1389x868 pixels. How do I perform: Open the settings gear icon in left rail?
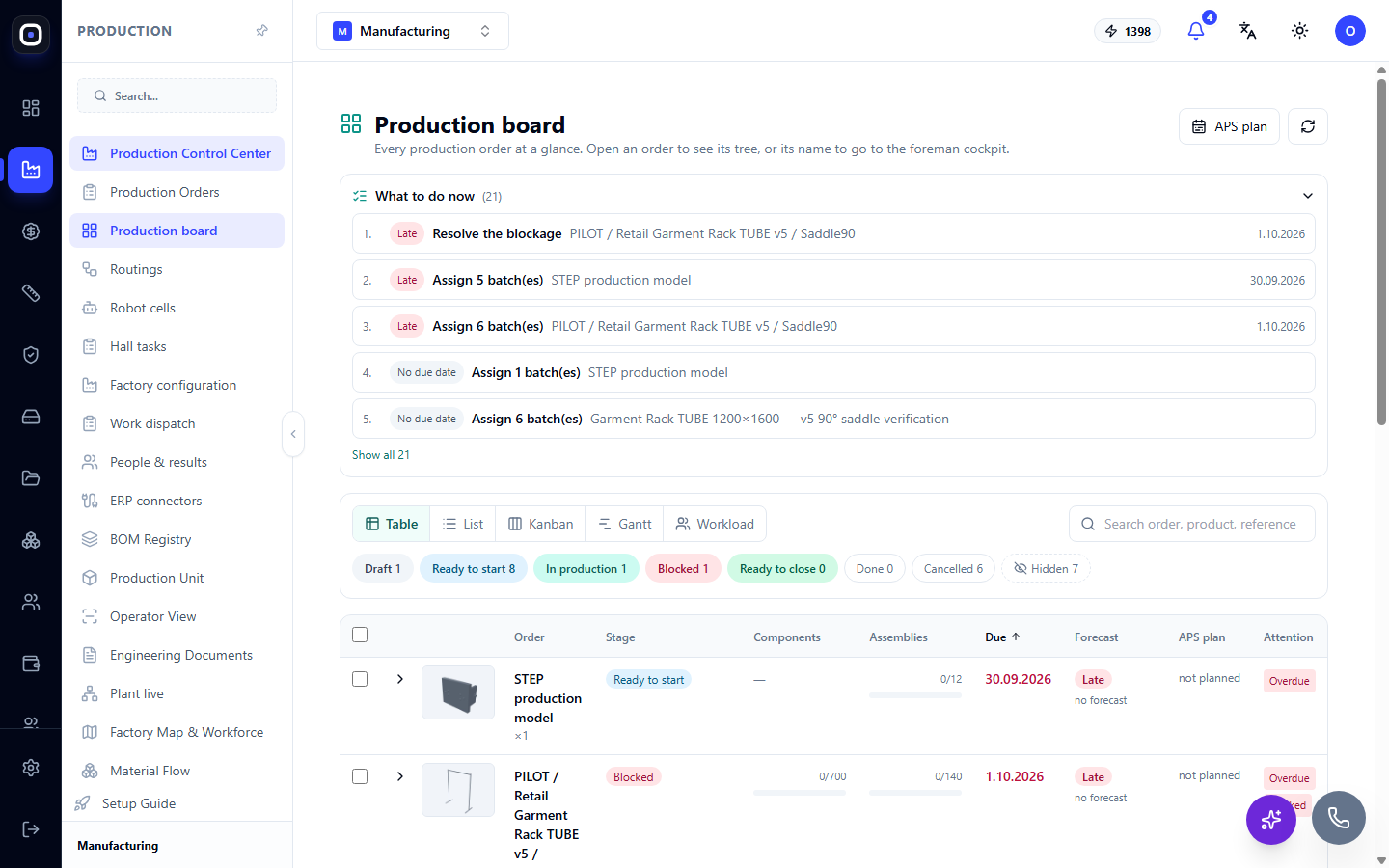[x=31, y=768]
